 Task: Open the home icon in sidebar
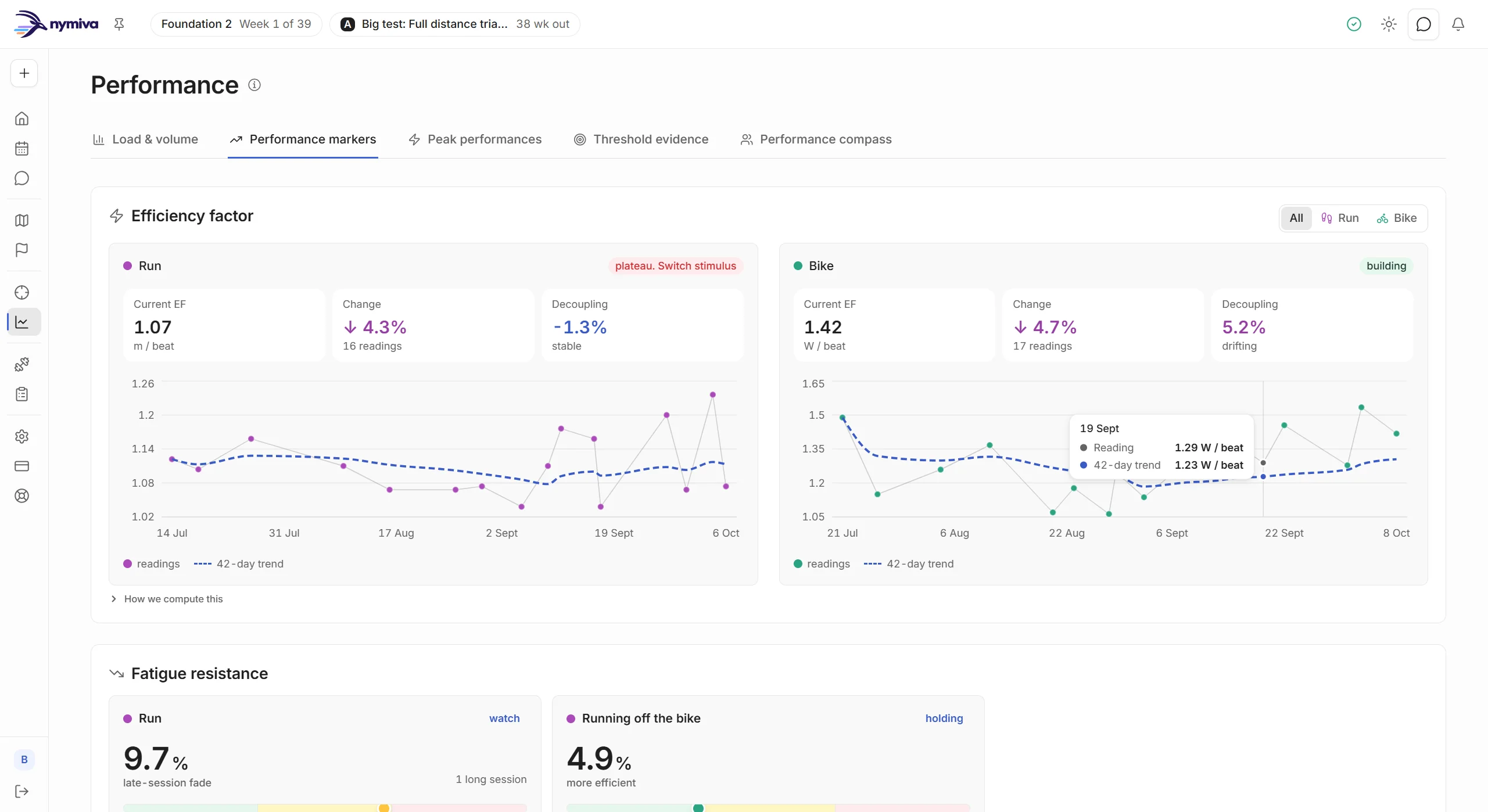click(x=21, y=118)
